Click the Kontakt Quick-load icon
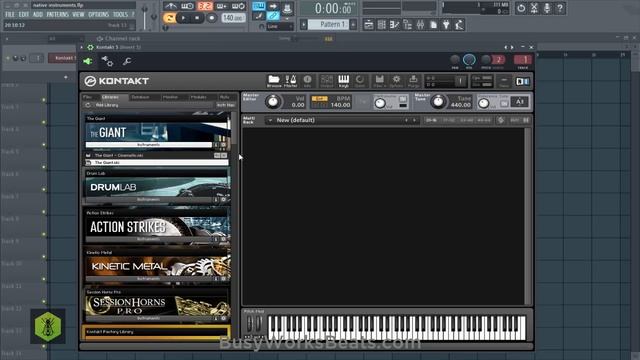This screenshot has width=640, height=360. [360, 81]
